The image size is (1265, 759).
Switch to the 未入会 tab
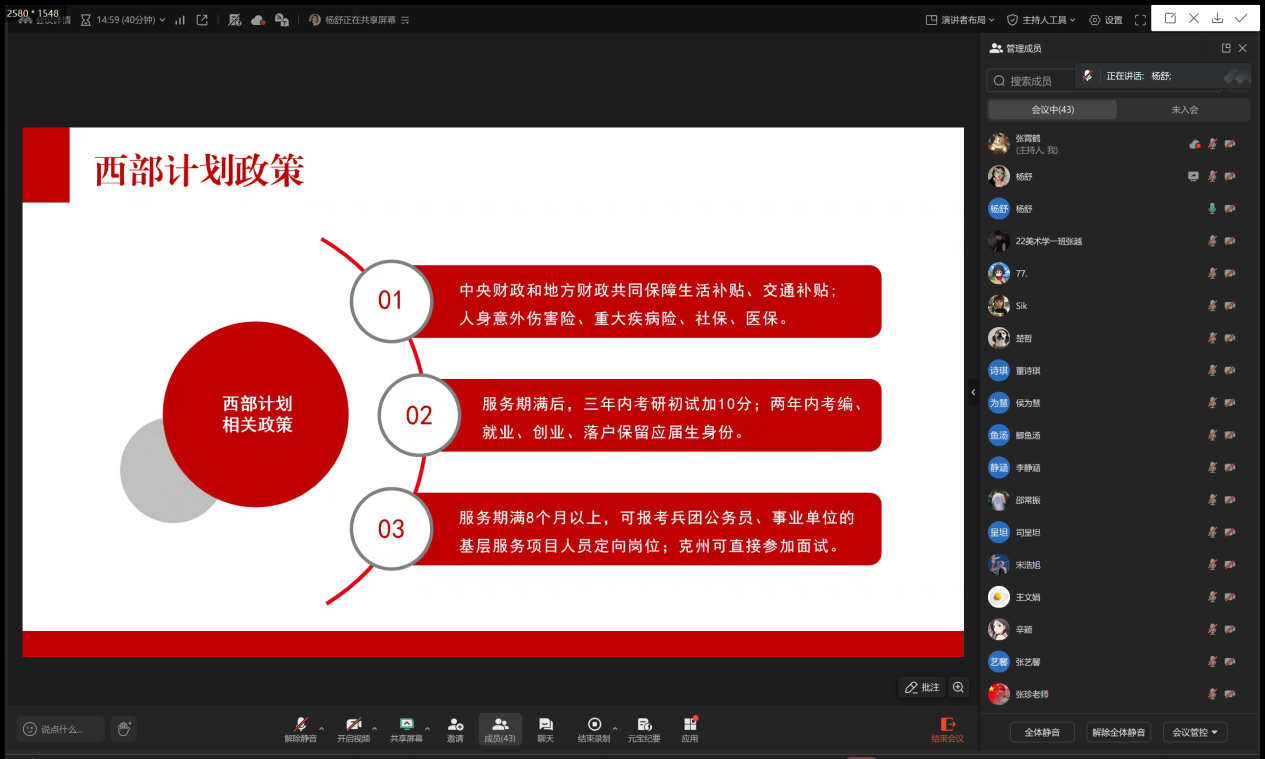tap(1184, 110)
